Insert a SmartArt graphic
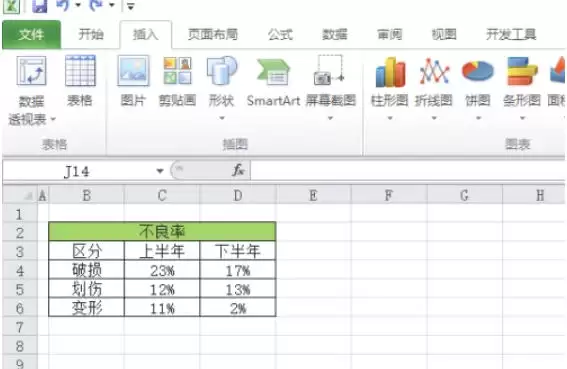This screenshot has width=567, height=369. (273, 72)
